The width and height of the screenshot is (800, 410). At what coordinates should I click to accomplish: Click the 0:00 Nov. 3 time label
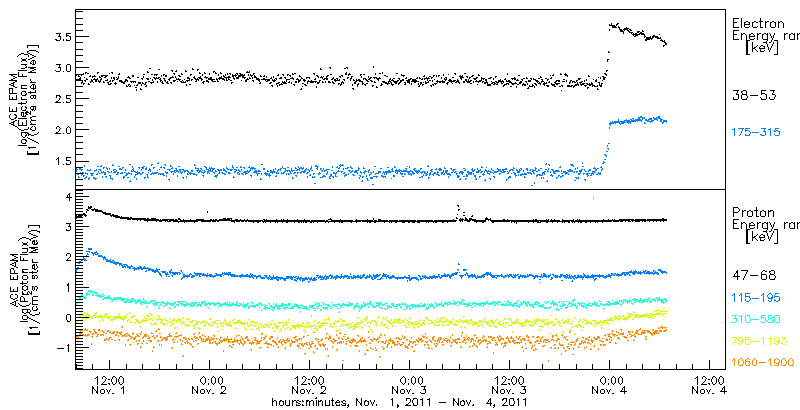click(410, 385)
